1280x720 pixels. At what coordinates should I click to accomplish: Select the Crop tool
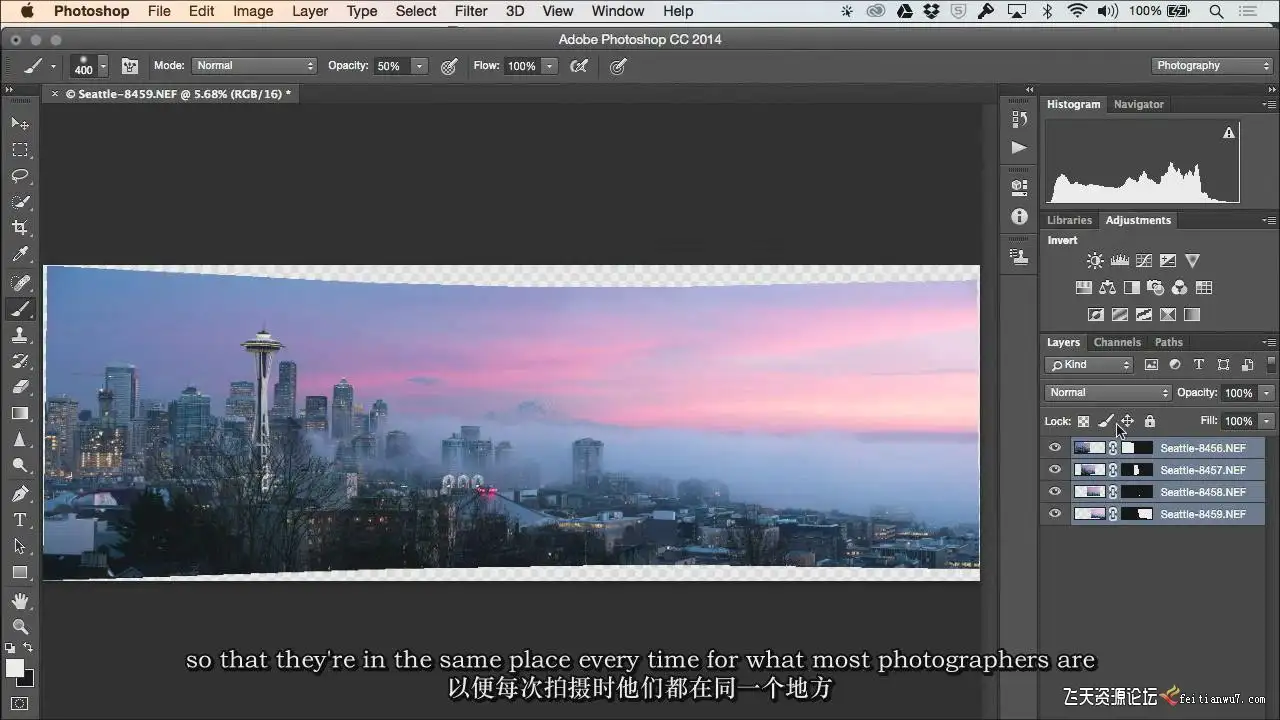pos(20,228)
